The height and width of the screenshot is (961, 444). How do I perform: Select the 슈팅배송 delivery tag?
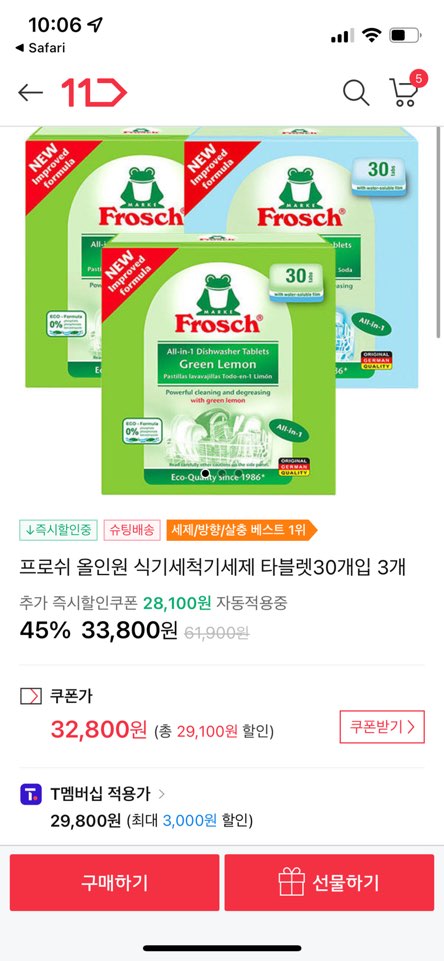(132, 530)
